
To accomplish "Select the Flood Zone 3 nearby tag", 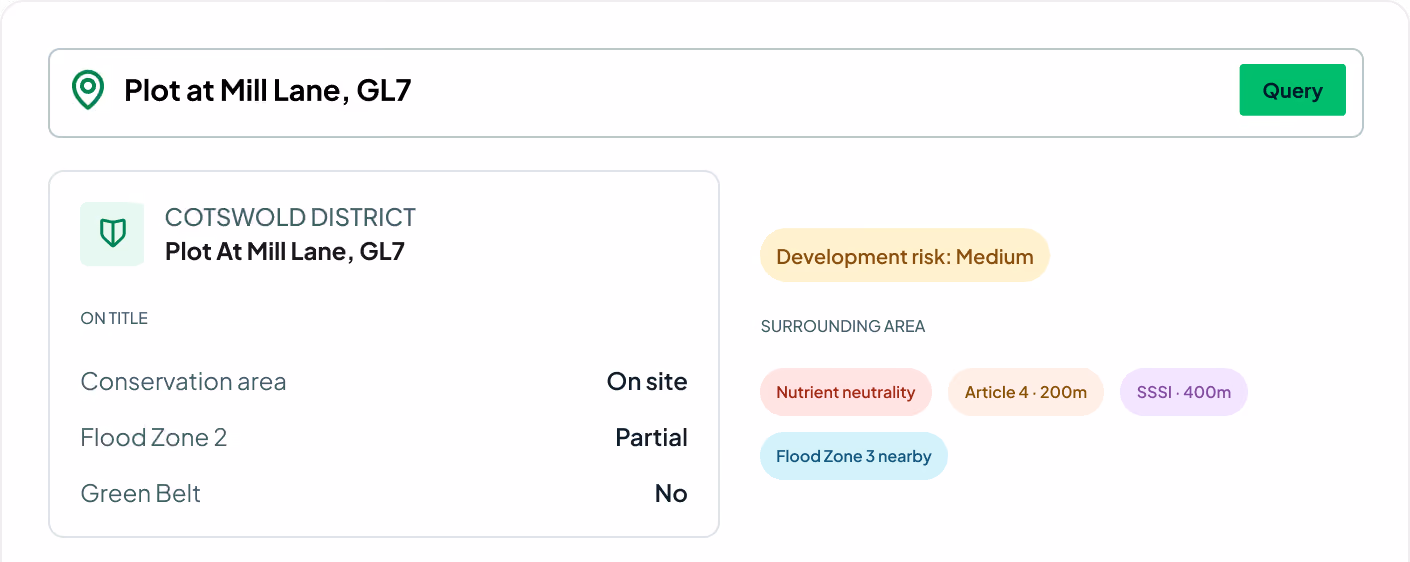I will tap(853, 456).
